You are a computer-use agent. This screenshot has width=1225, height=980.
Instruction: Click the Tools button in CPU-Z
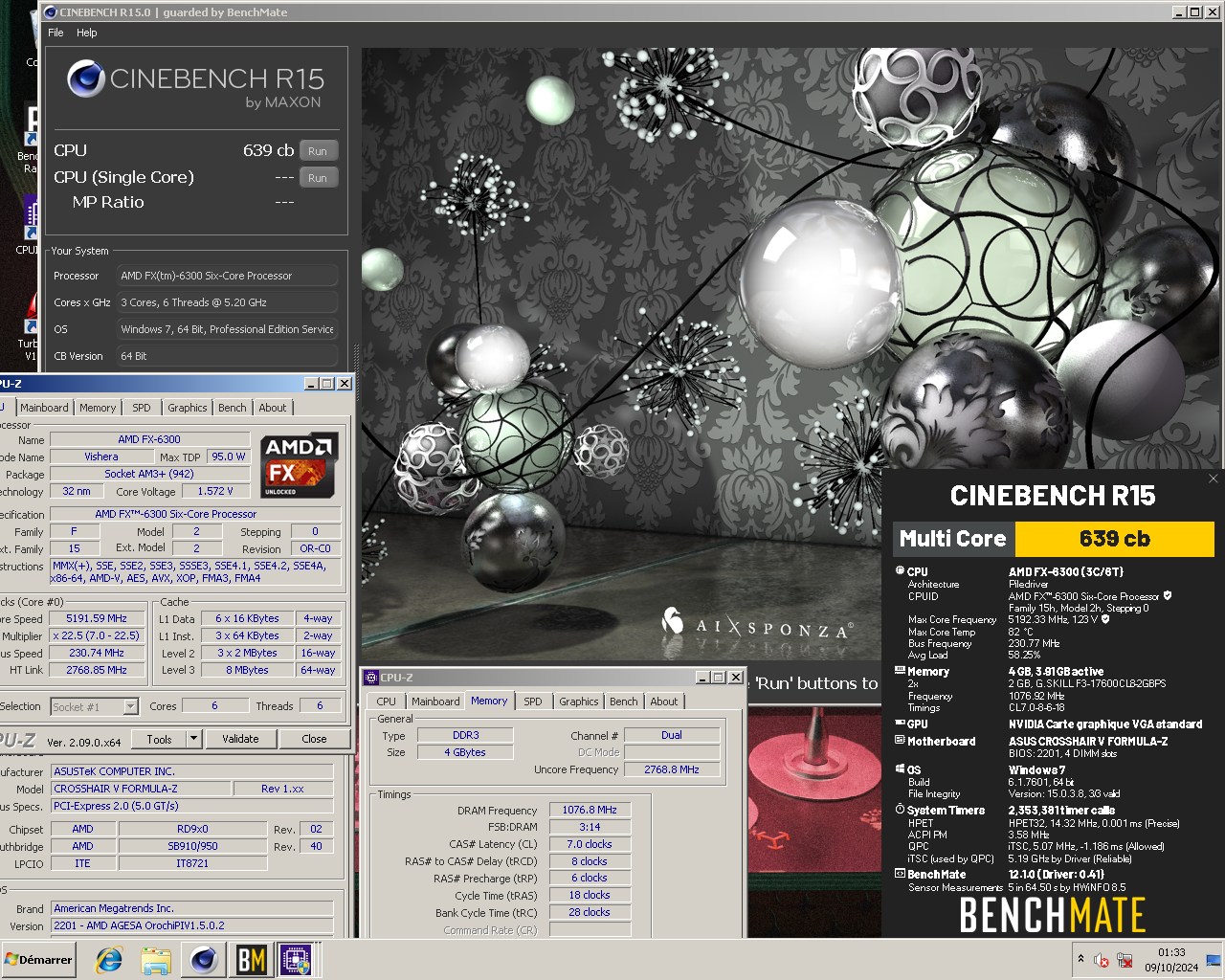(159, 739)
